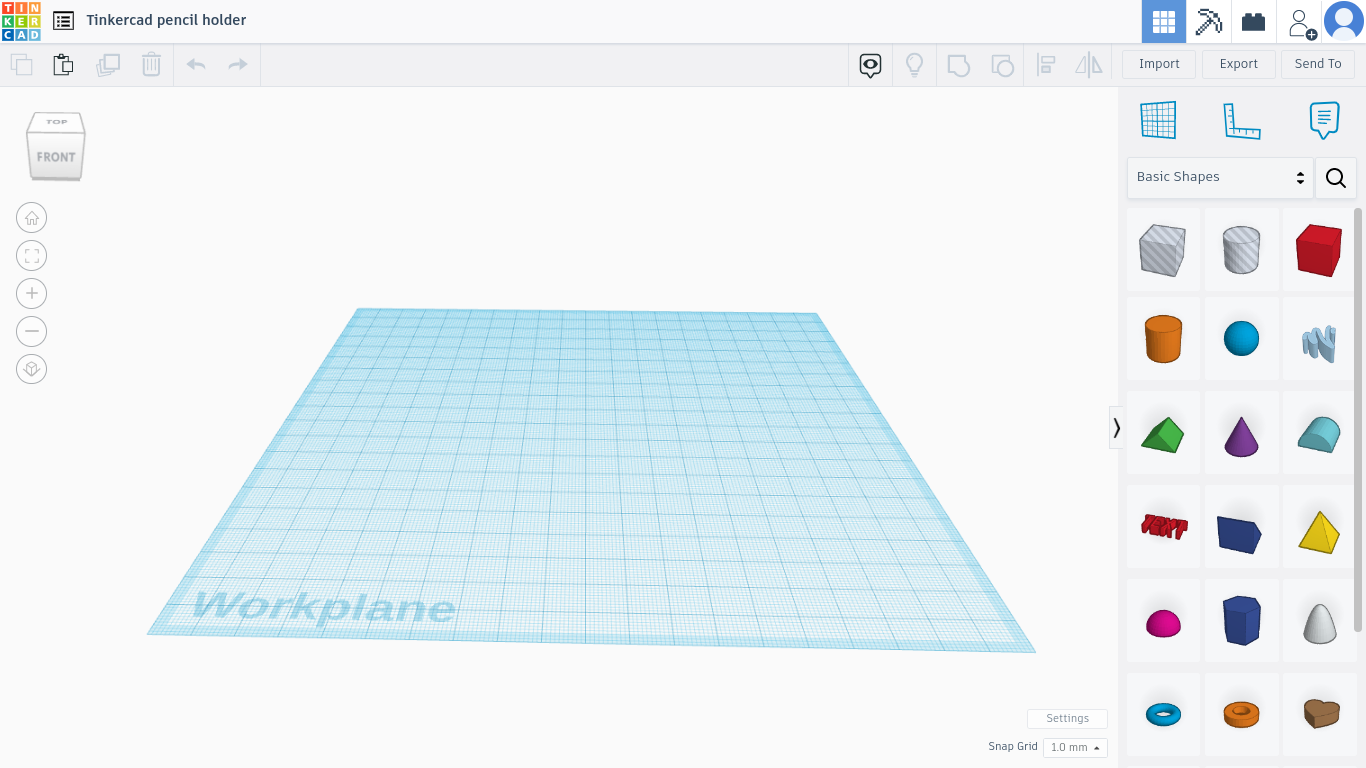The height and width of the screenshot is (768, 1366).
Task: Open the Basic Shapes dropdown
Action: click(1219, 177)
